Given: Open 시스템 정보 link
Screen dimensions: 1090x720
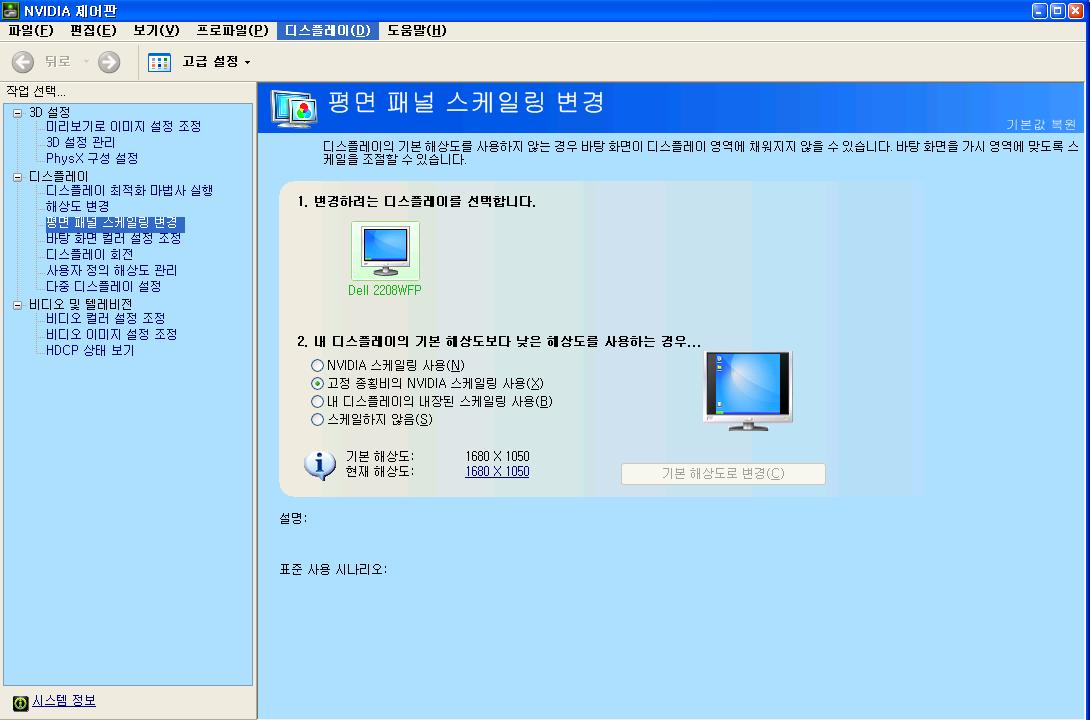Looking at the screenshot, I should [64, 701].
